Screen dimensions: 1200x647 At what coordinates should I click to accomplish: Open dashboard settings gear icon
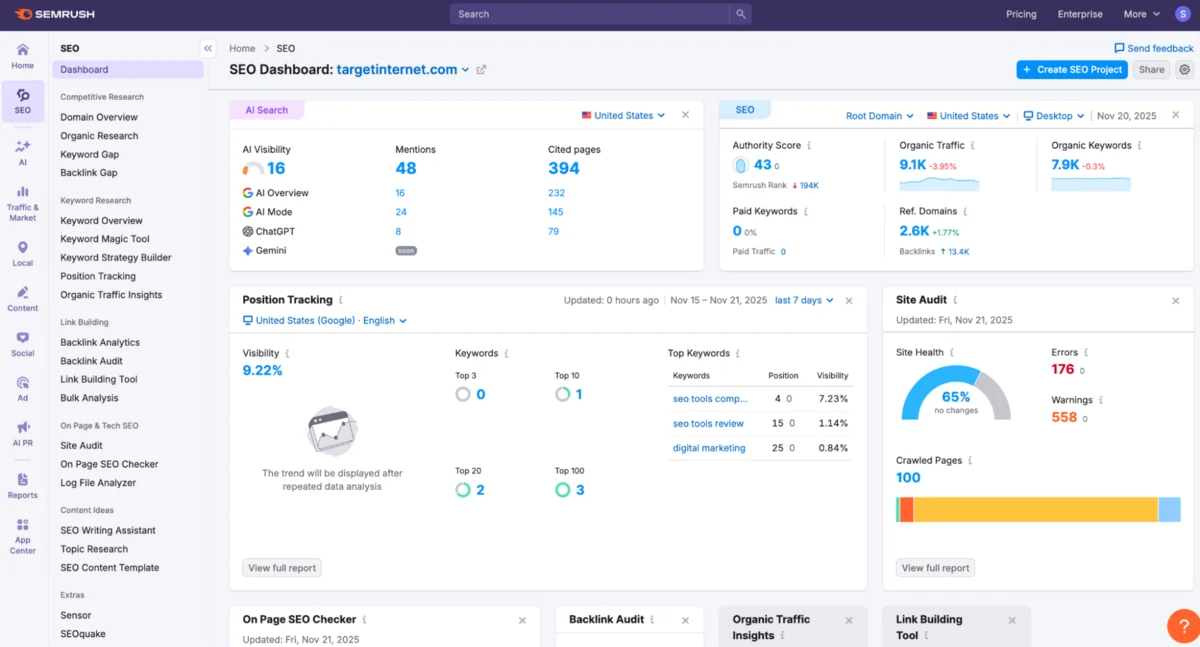(x=1185, y=70)
